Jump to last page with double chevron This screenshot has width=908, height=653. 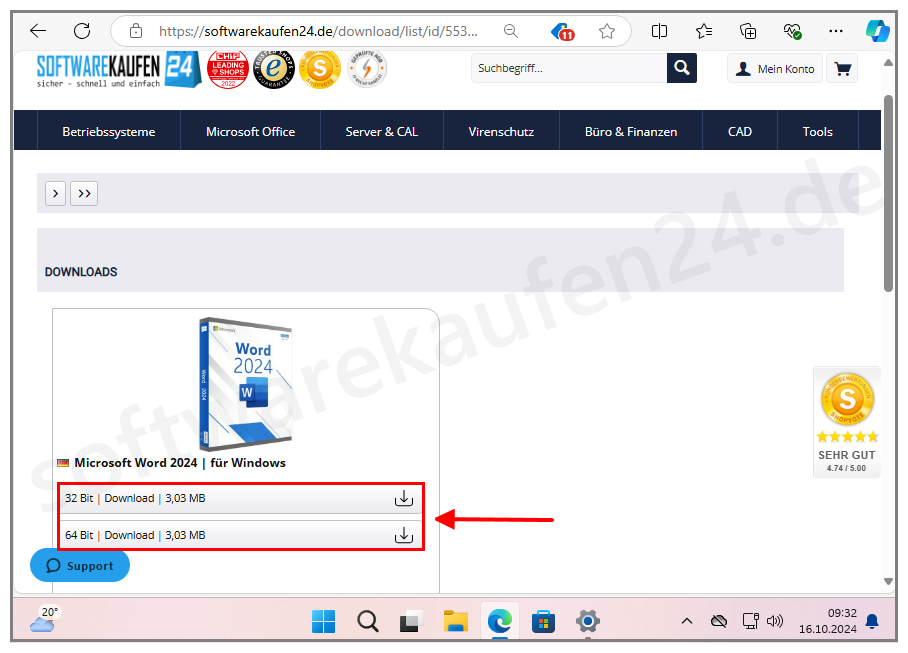point(84,193)
